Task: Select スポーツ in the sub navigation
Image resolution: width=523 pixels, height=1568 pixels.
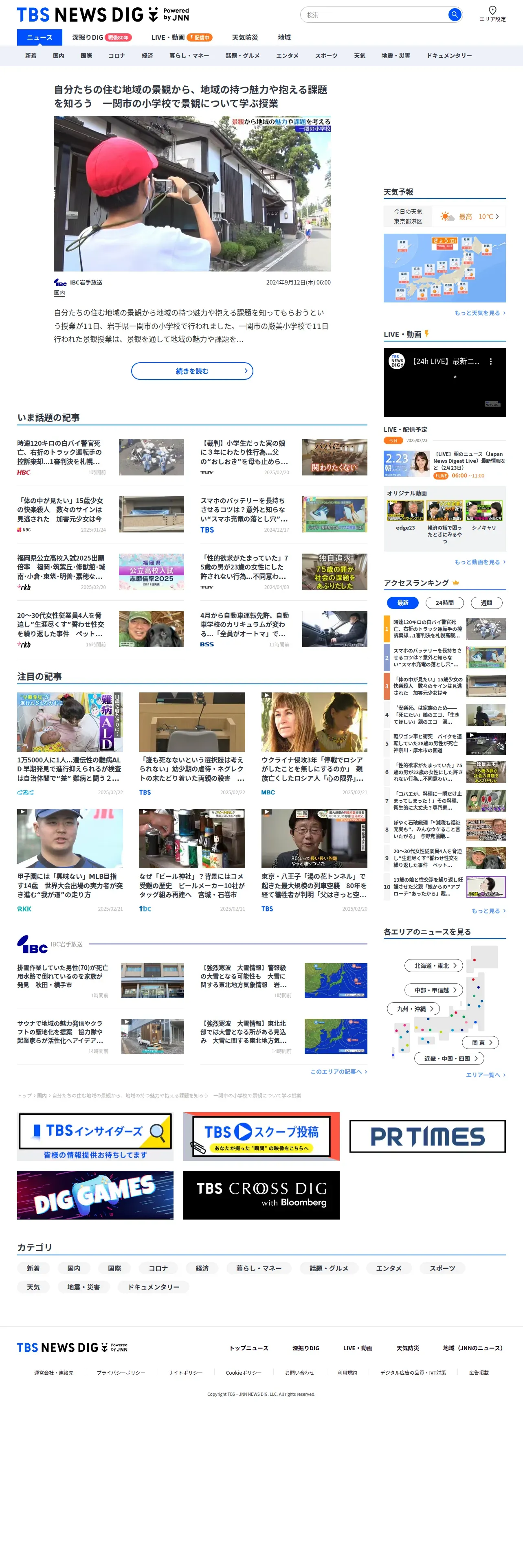Action: (x=326, y=55)
